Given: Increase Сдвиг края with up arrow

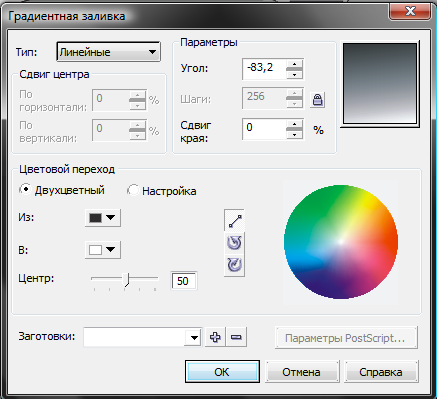Looking at the screenshot, I should click(x=294, y=124).
